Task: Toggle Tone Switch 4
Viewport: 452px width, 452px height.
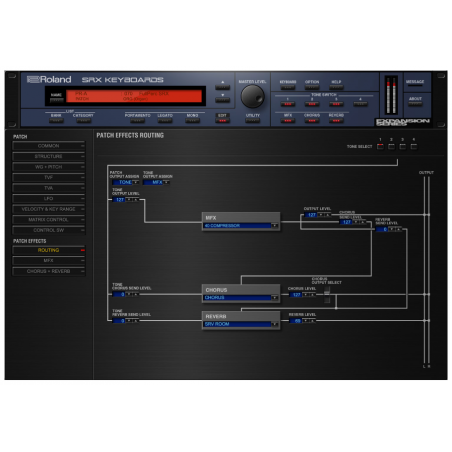Action: coord(360,104)
